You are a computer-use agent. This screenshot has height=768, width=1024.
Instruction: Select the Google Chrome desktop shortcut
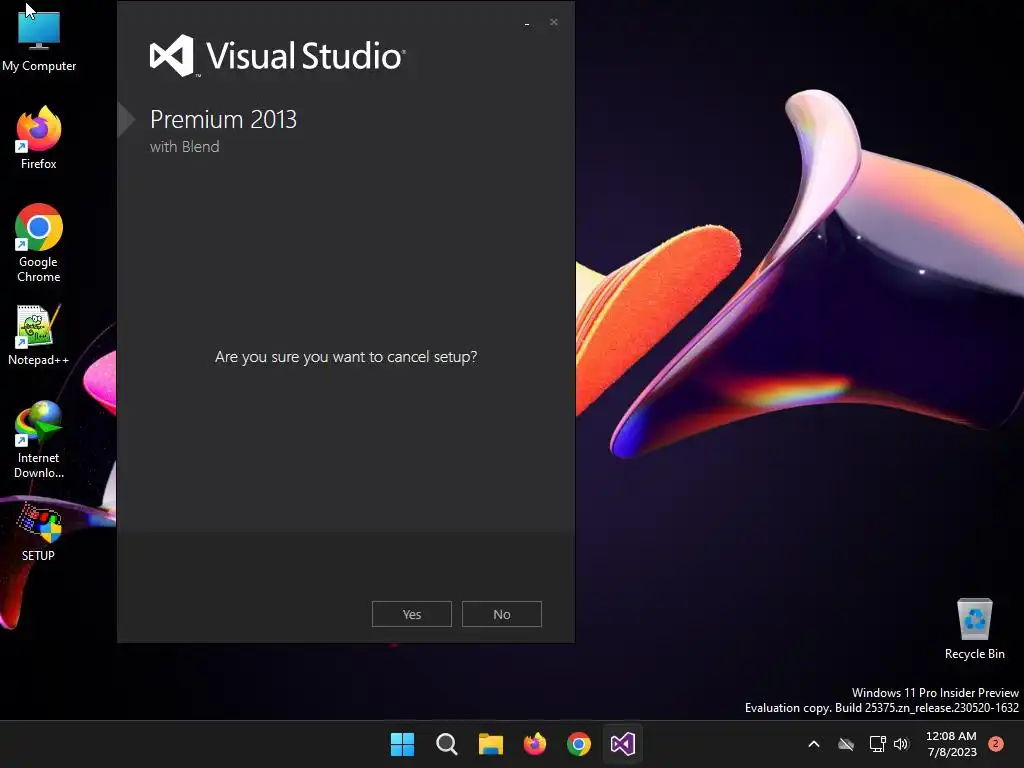39,243
